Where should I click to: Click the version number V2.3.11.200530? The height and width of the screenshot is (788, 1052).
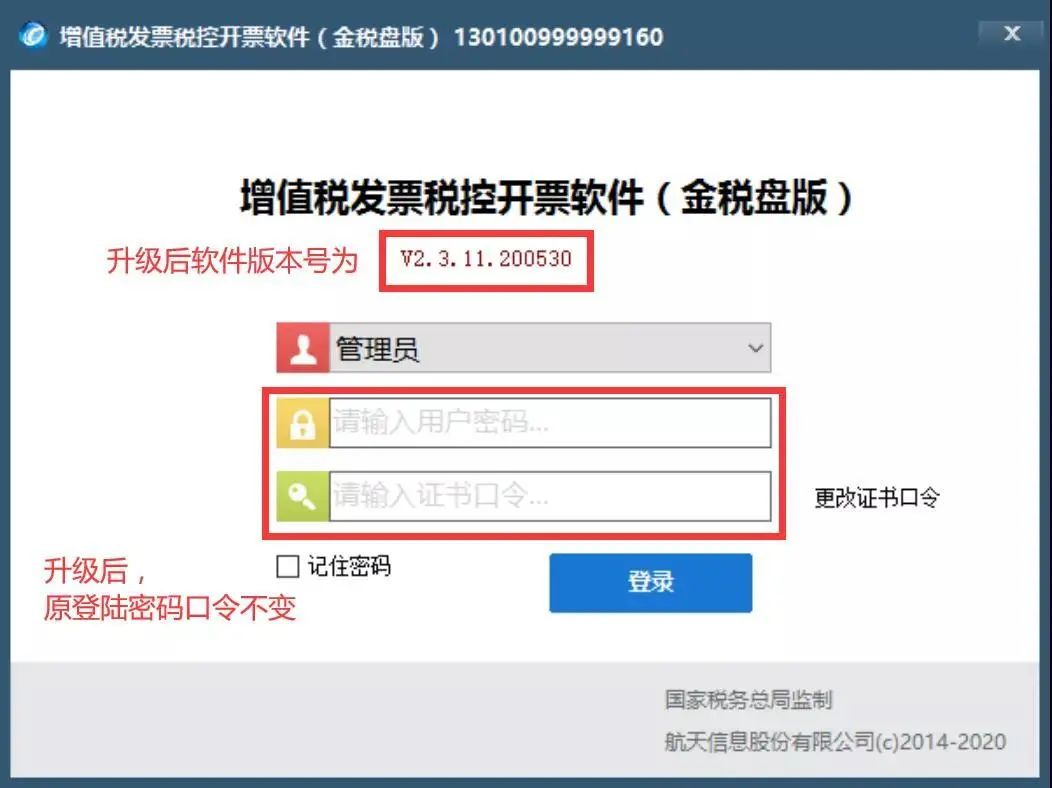(x=486, y=259)
